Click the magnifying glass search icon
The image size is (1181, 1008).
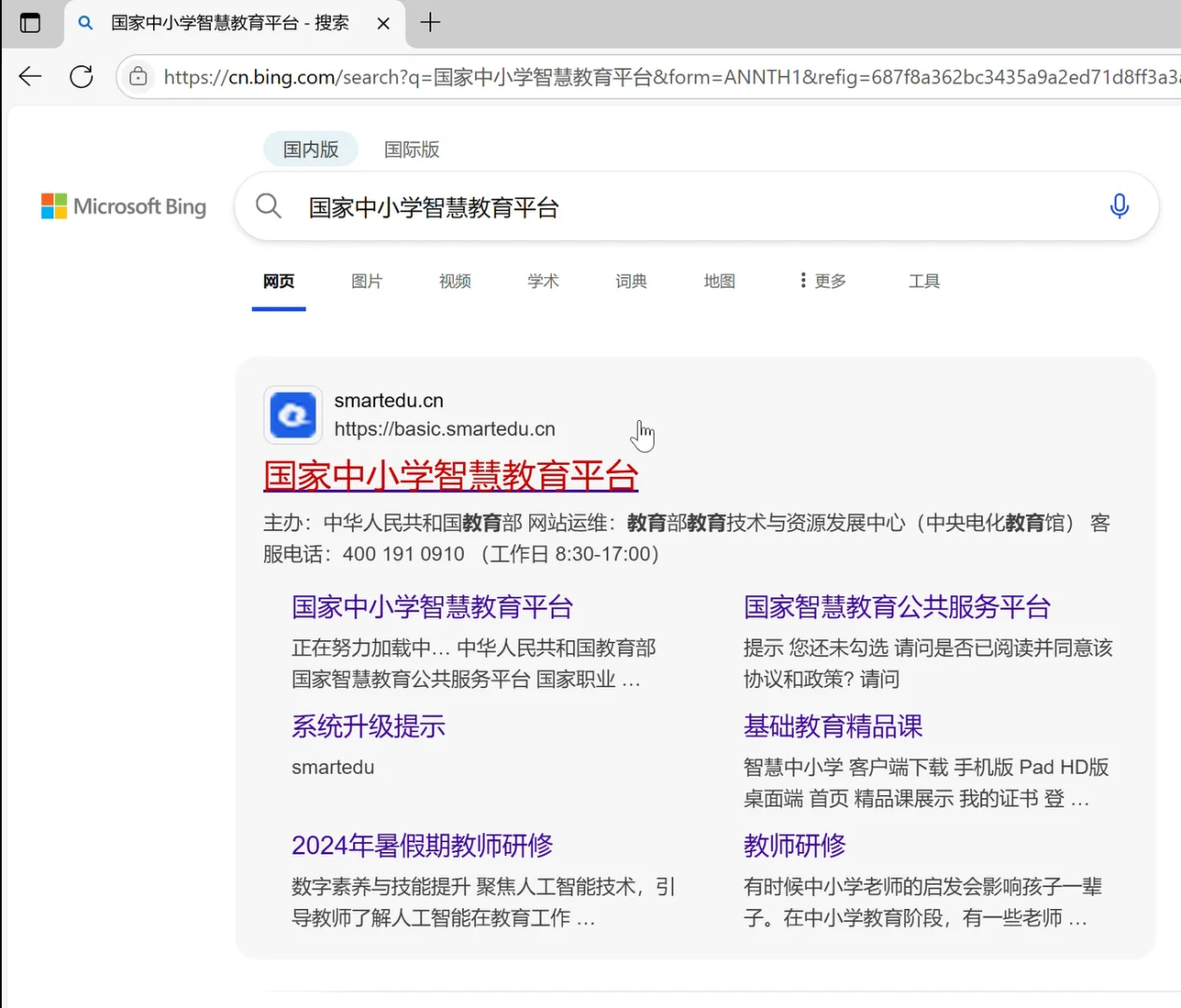[x=268, y=206]
